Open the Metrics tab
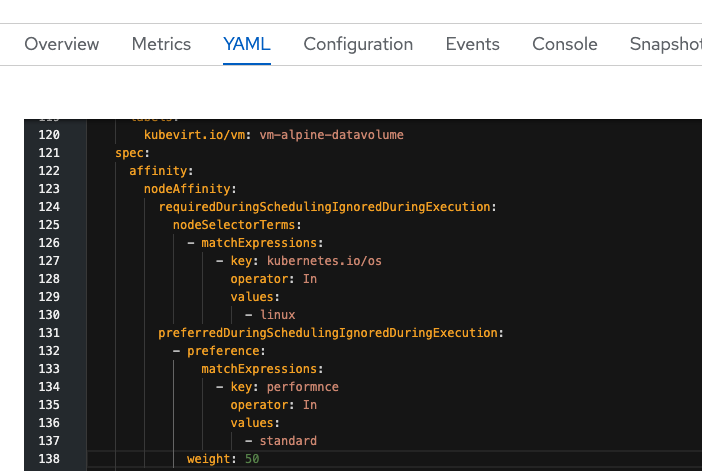 [161, 44]
